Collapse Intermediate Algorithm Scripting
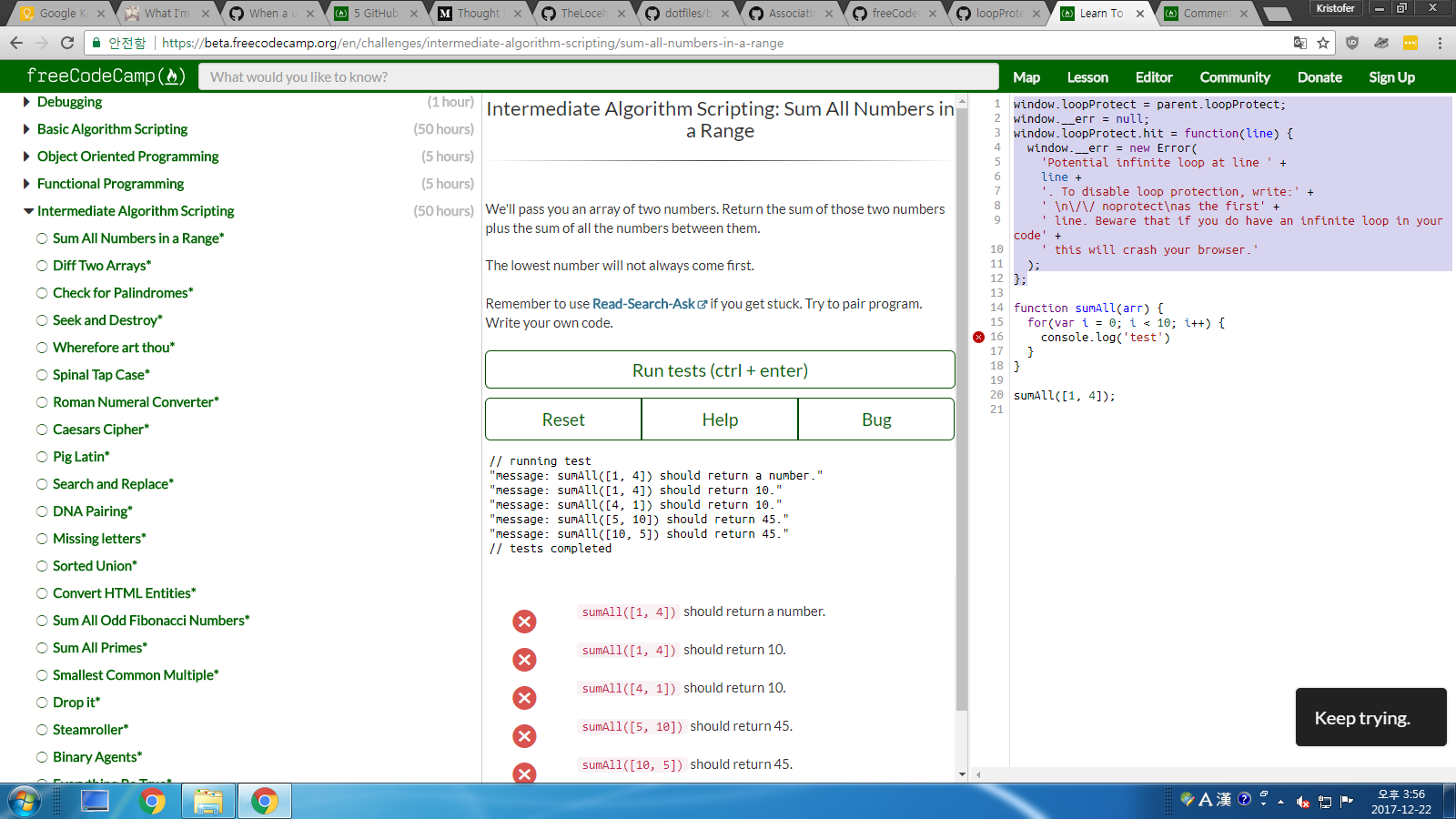The image size is (1456, 819). (27, 210)
